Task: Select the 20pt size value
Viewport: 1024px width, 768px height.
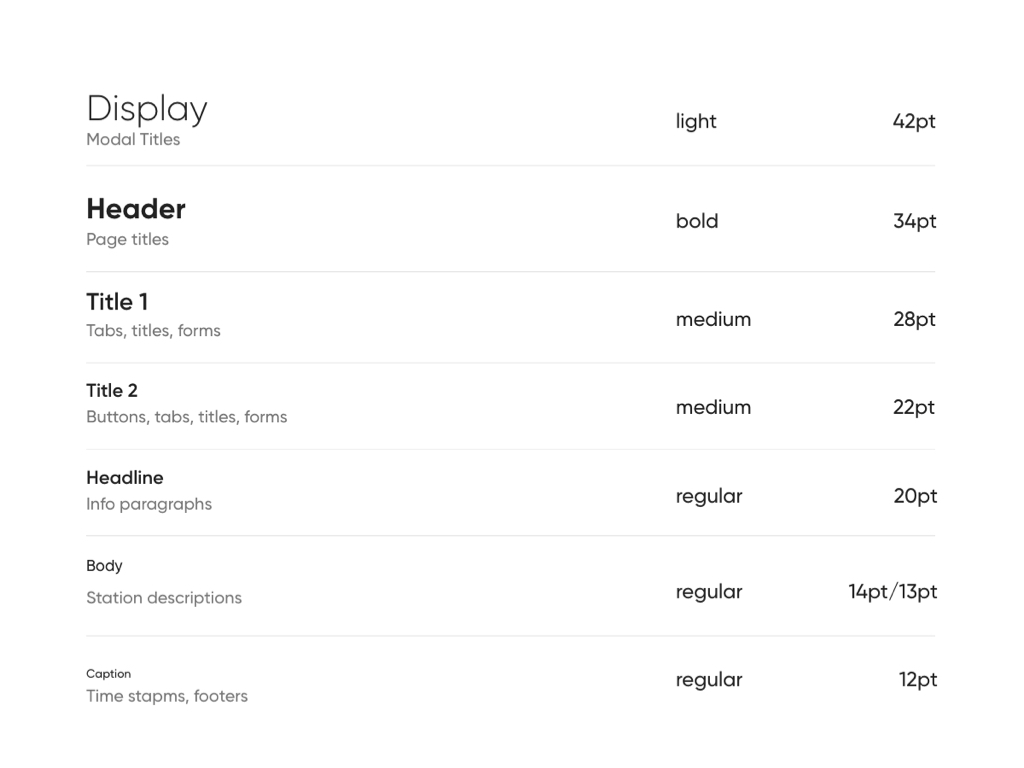Action: tap(915, 496)
